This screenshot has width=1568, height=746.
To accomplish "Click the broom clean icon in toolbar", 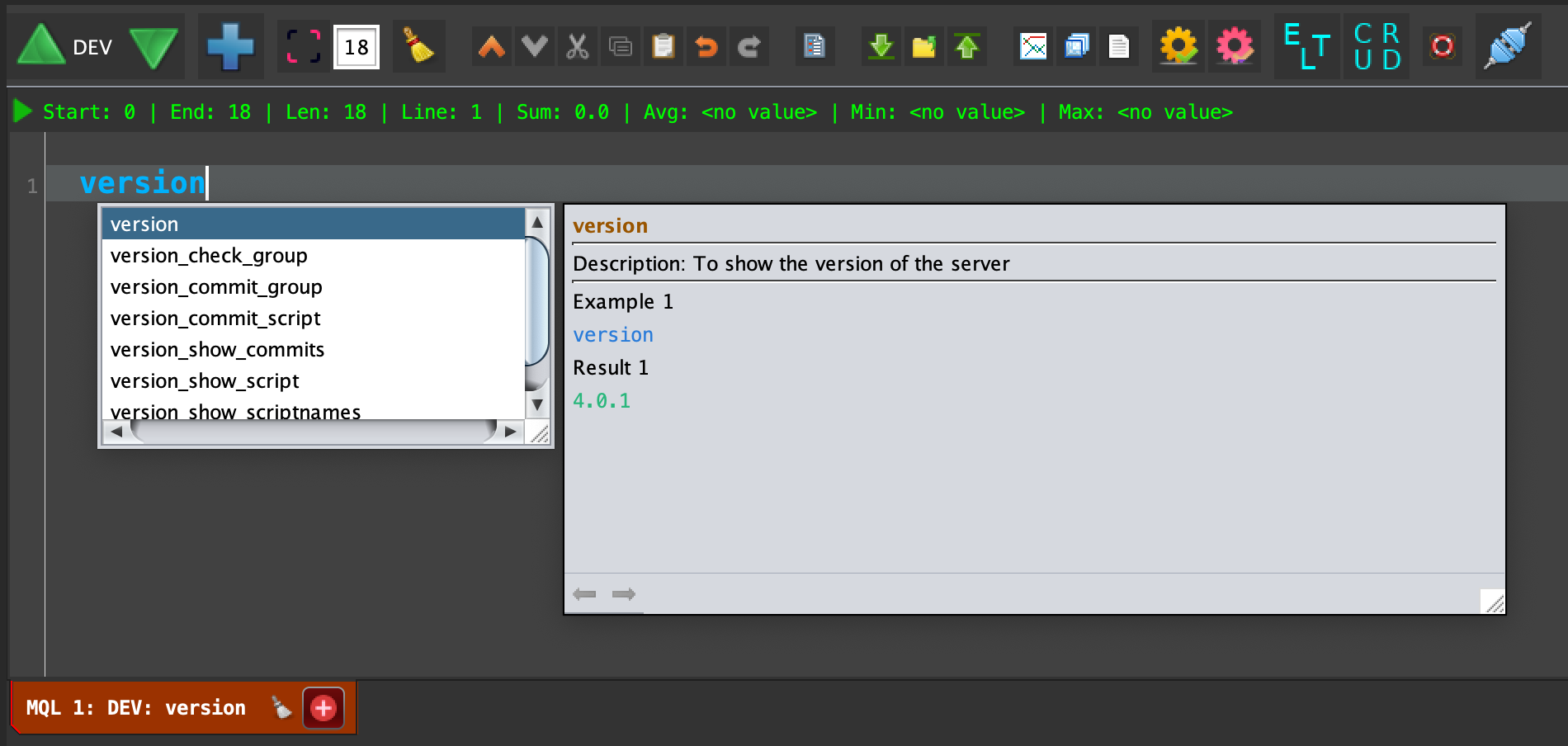I will tap(418, 46).
